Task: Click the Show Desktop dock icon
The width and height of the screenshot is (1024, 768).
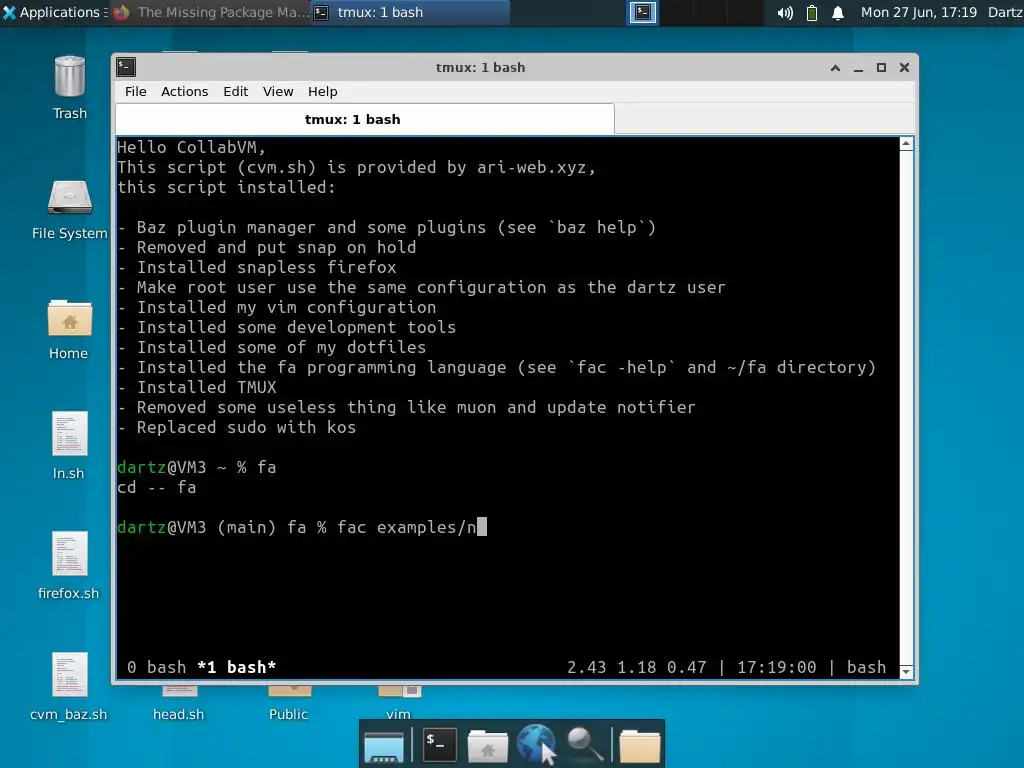Action: pos(384,746)
